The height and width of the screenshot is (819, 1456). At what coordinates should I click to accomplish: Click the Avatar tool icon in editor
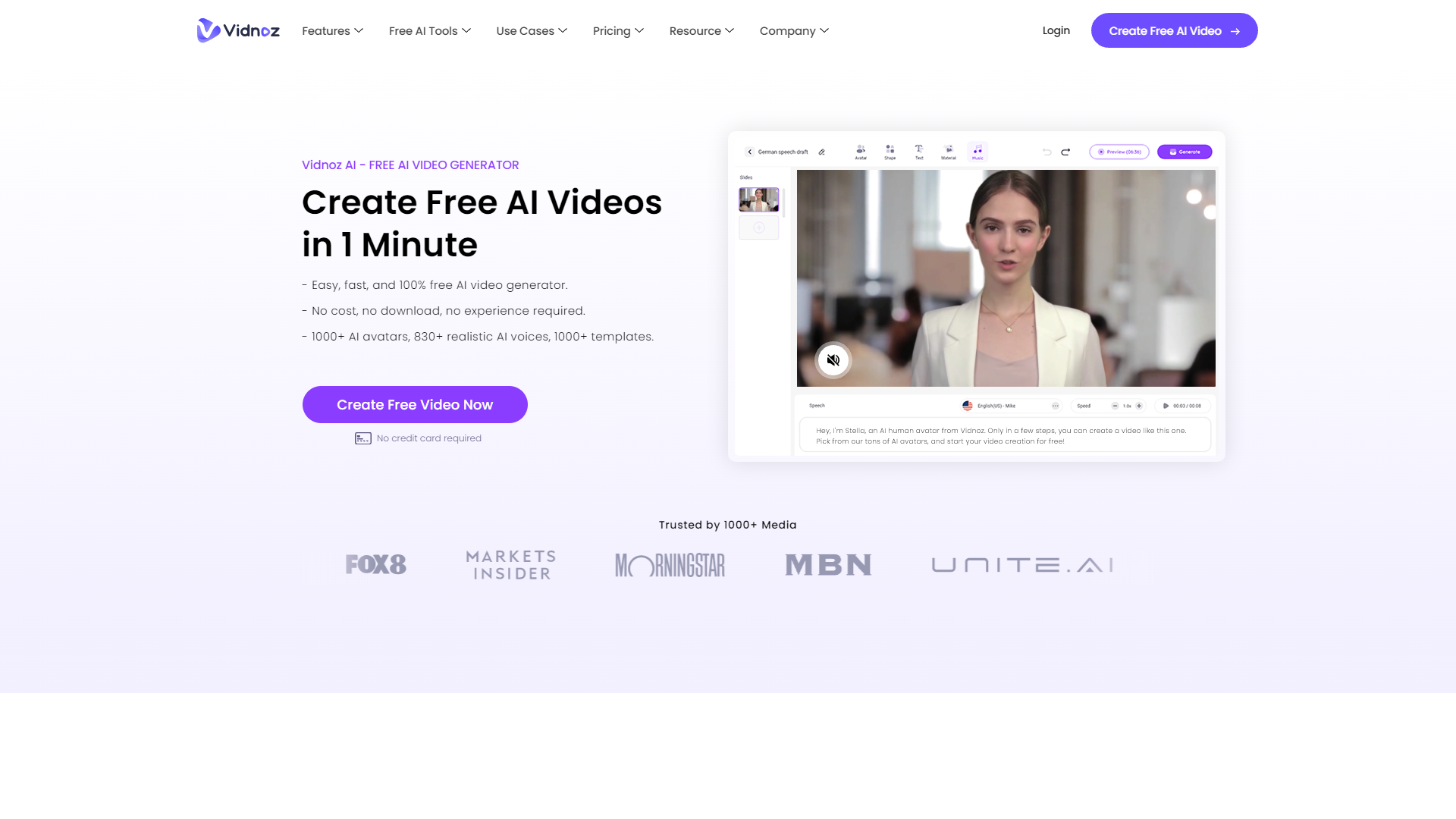[860, 151]
